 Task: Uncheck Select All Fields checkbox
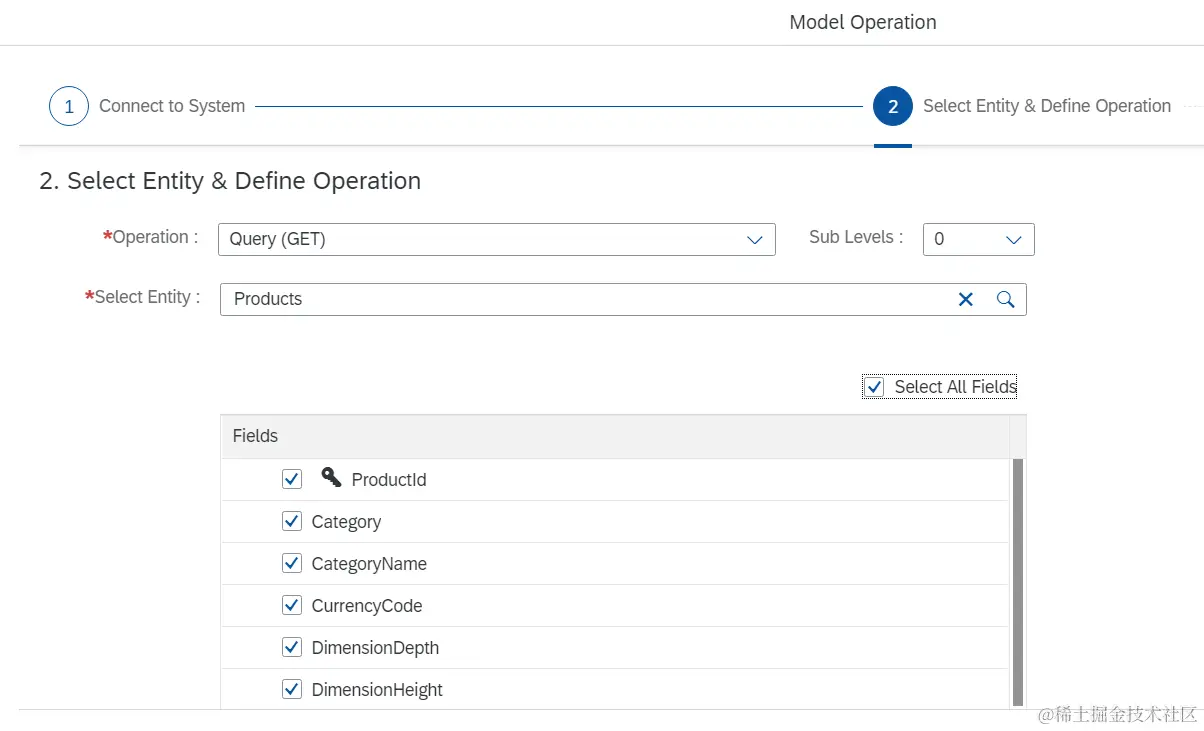tap(875, 387)
